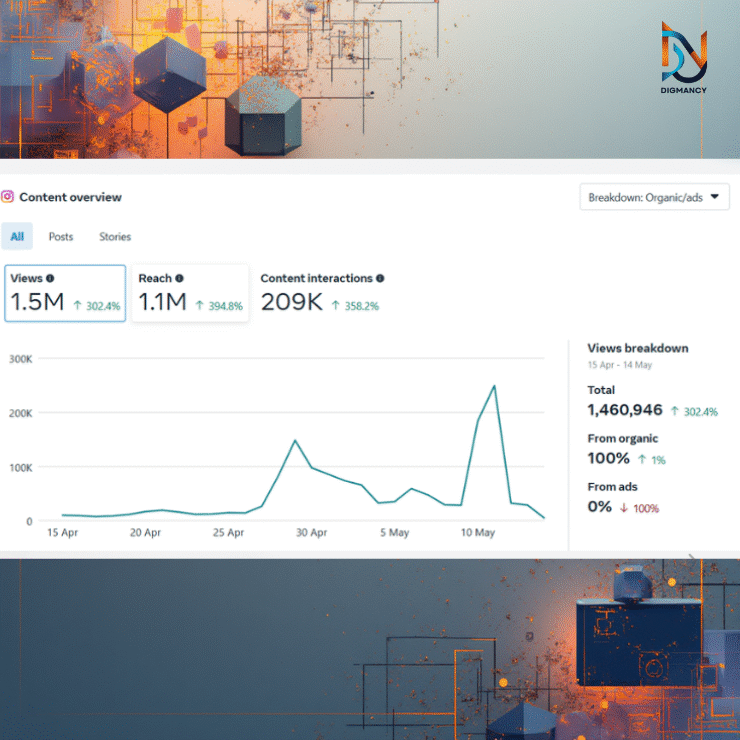Click the 15 Apr - 14 May date range
740x740 pixels.
[622, 365]
